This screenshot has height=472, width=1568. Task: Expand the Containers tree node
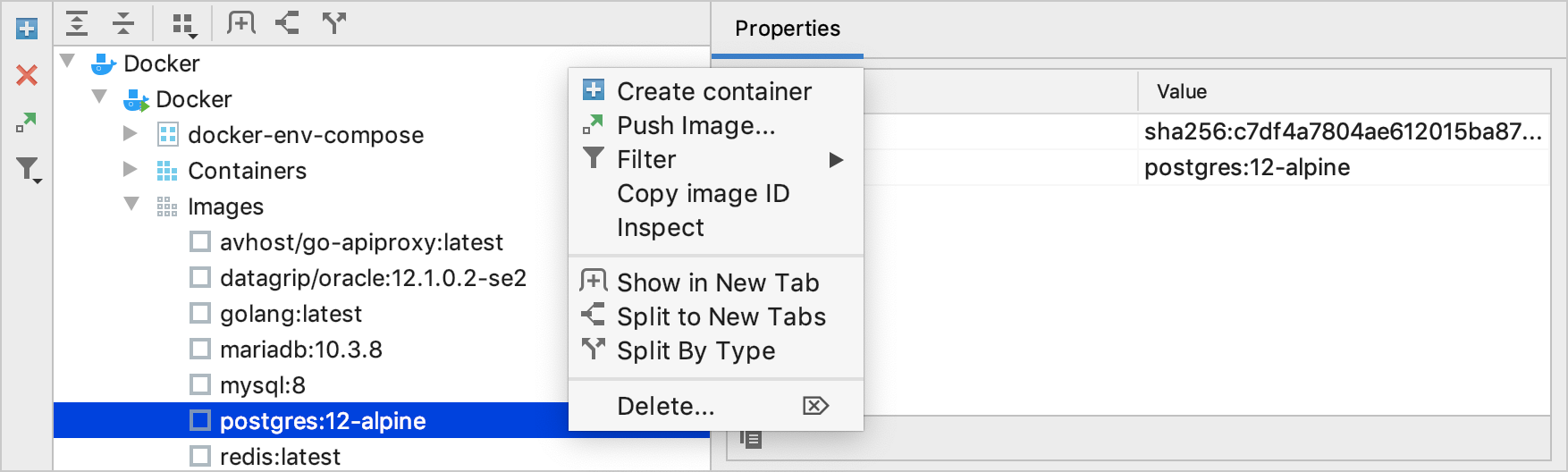131,170
